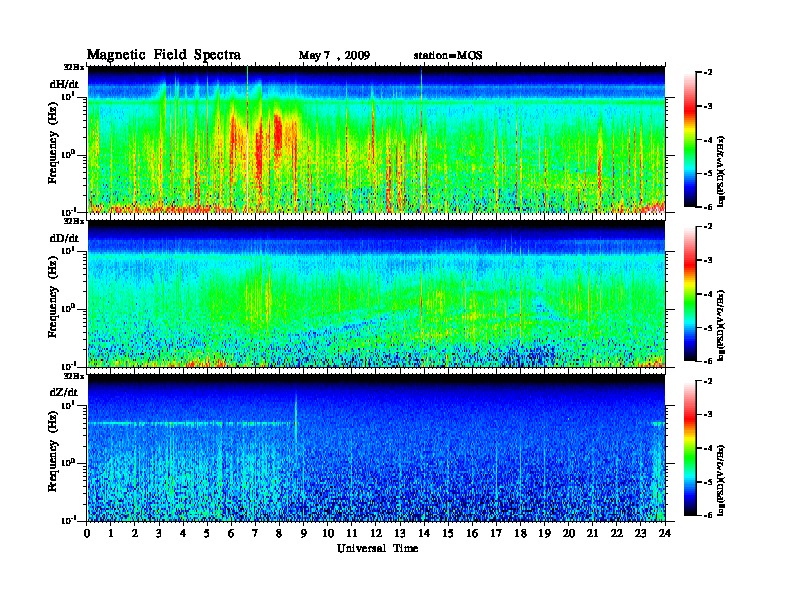Click hour tick label "23" on time axis
This screenshot has width=792, height=612.
(641, 533)
